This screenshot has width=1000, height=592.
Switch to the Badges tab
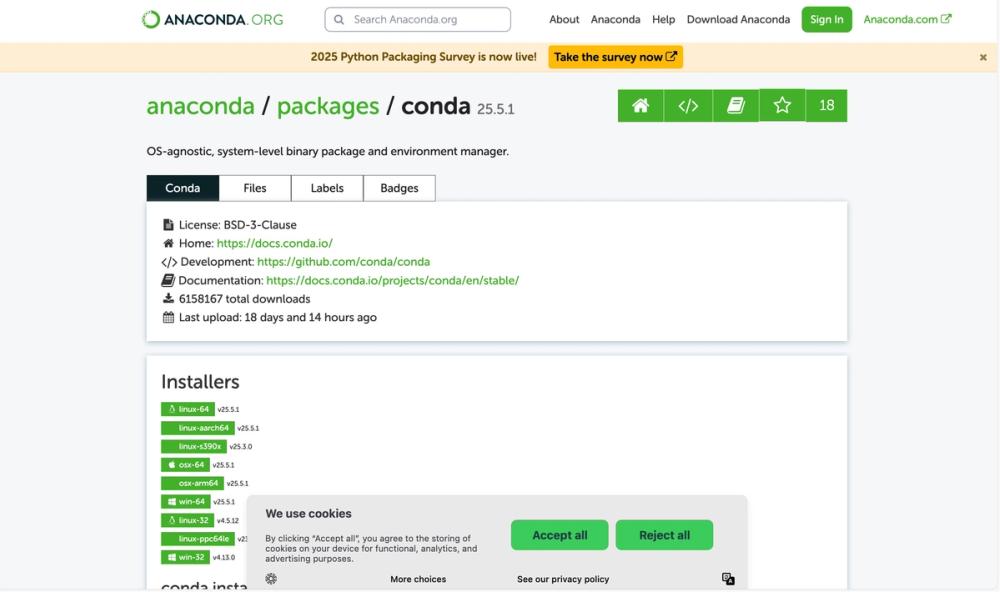coord(399,188)
